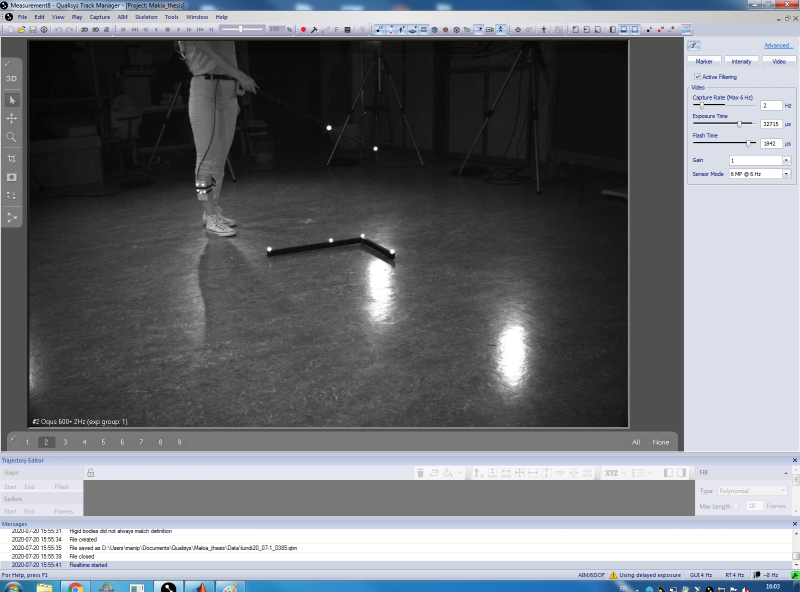Click the calibration wand icon
Image resolution: width=800 pixels, height=592 pixels.
(x=314, y=29)
